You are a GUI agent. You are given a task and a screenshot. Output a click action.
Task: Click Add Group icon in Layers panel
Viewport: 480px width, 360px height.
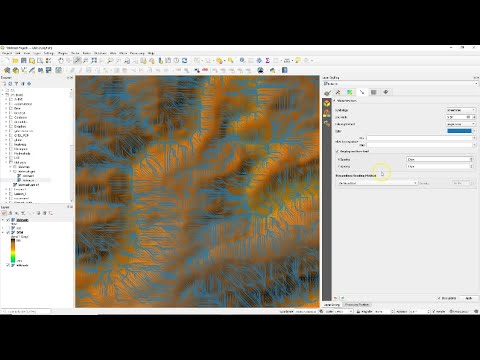(10, 213)
